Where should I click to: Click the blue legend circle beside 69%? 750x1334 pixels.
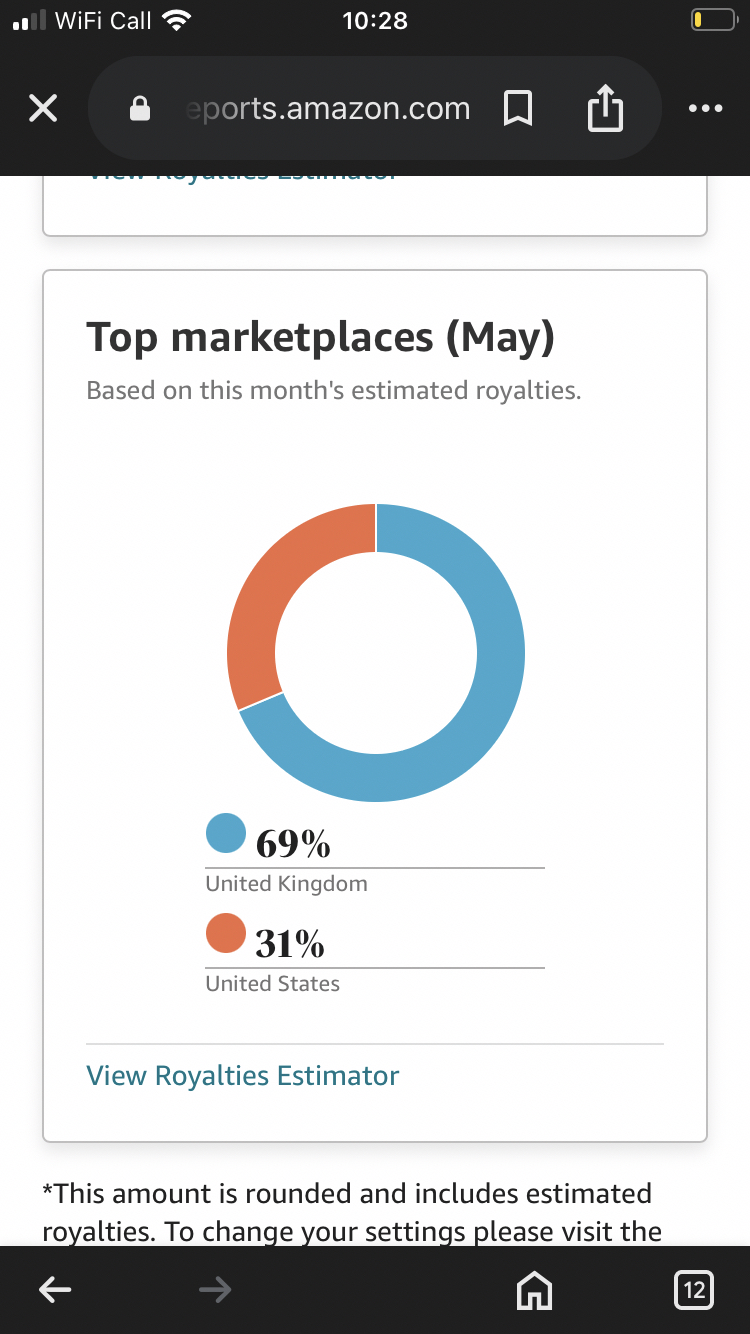point(226,833)
